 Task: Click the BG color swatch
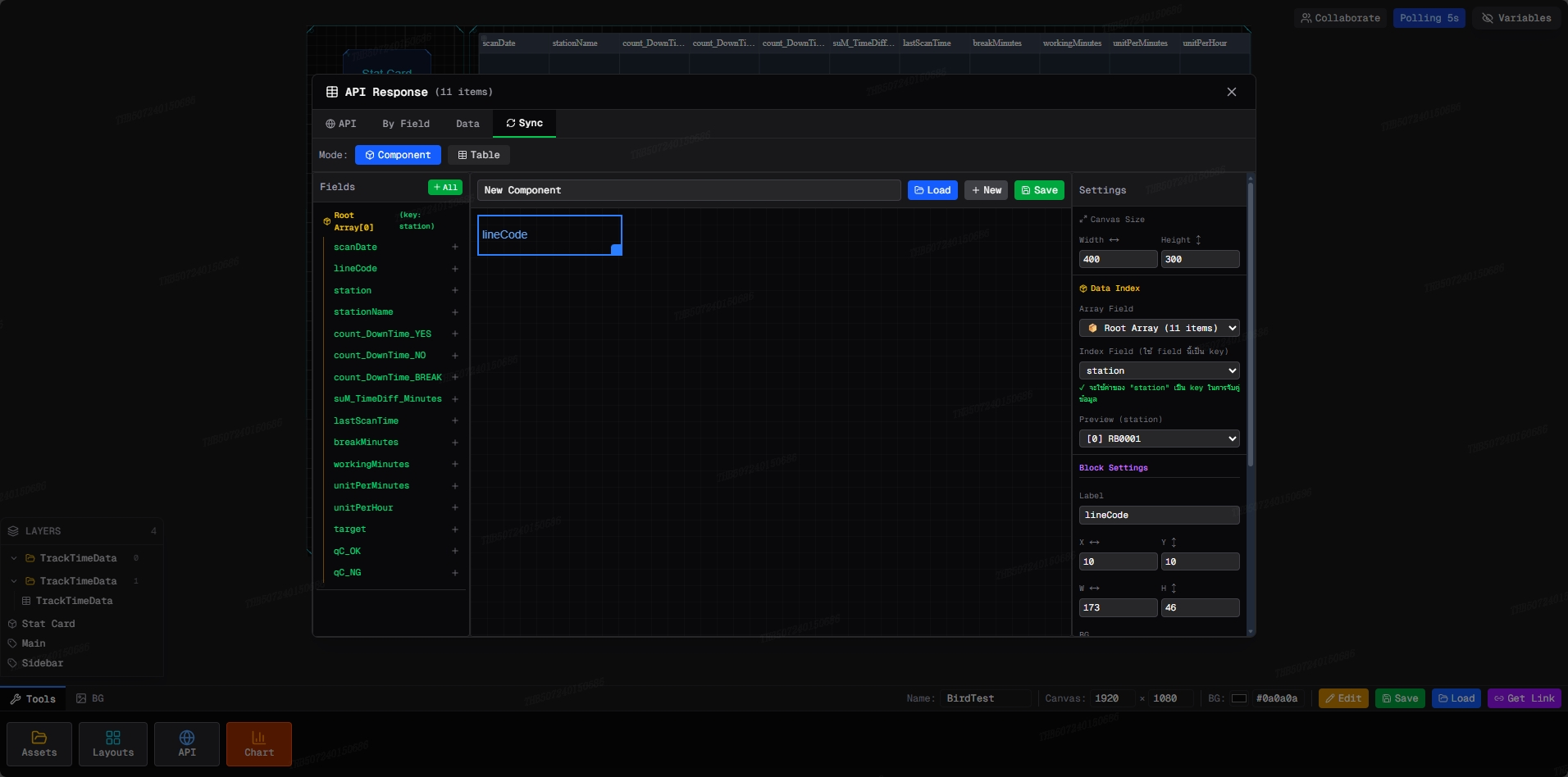1239,698
